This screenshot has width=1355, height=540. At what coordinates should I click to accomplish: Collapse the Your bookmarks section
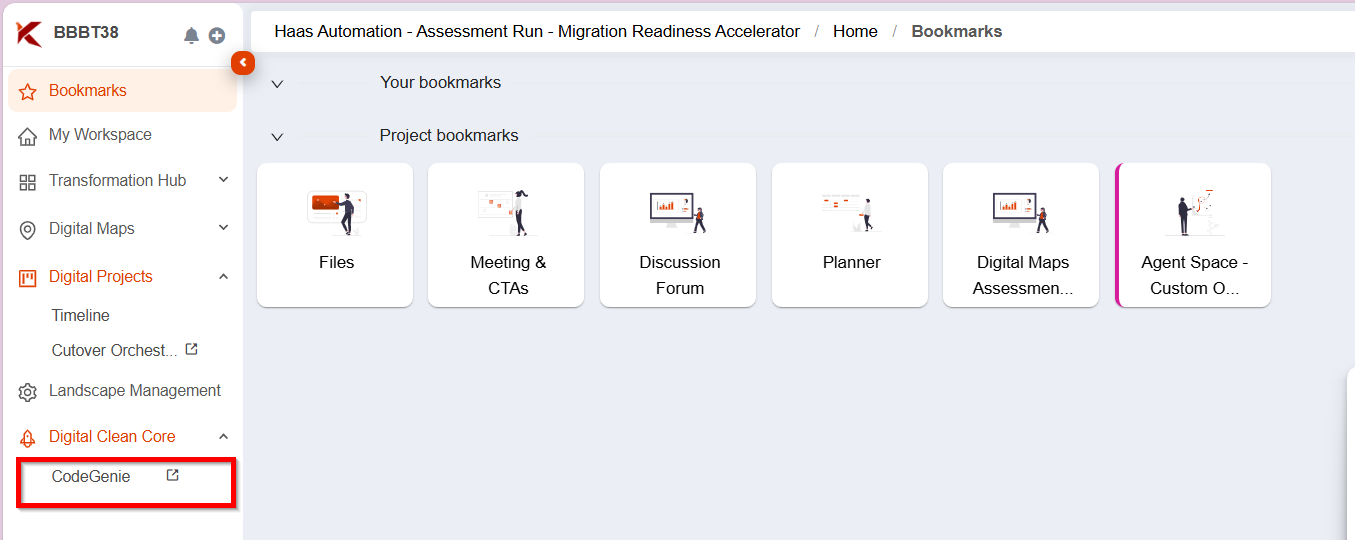coord(278,84)
